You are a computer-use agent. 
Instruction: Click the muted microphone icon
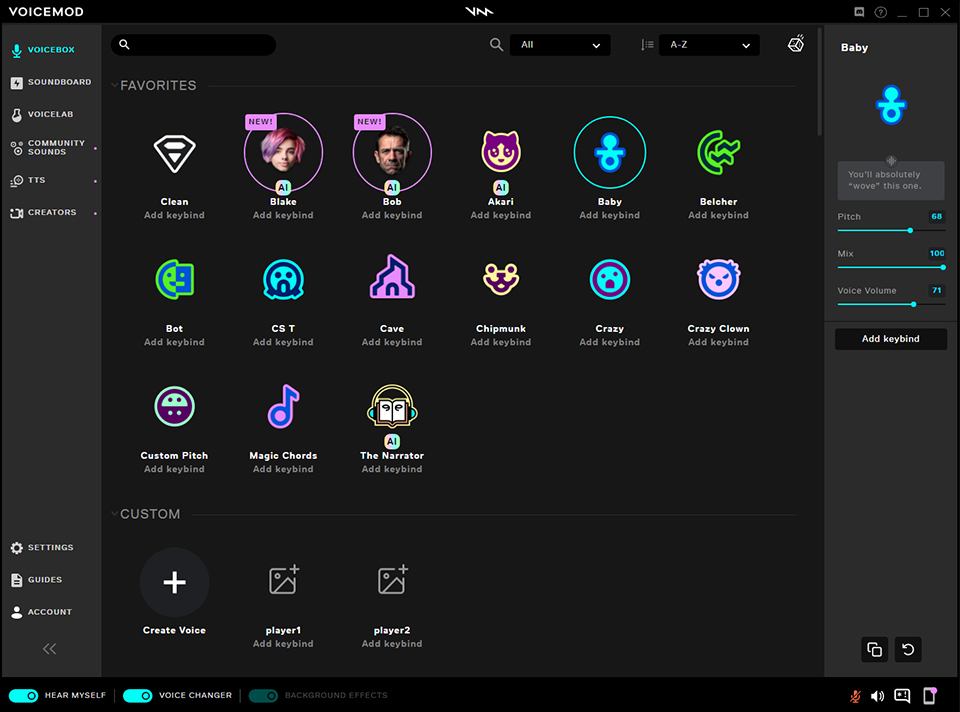coord(855,695)
